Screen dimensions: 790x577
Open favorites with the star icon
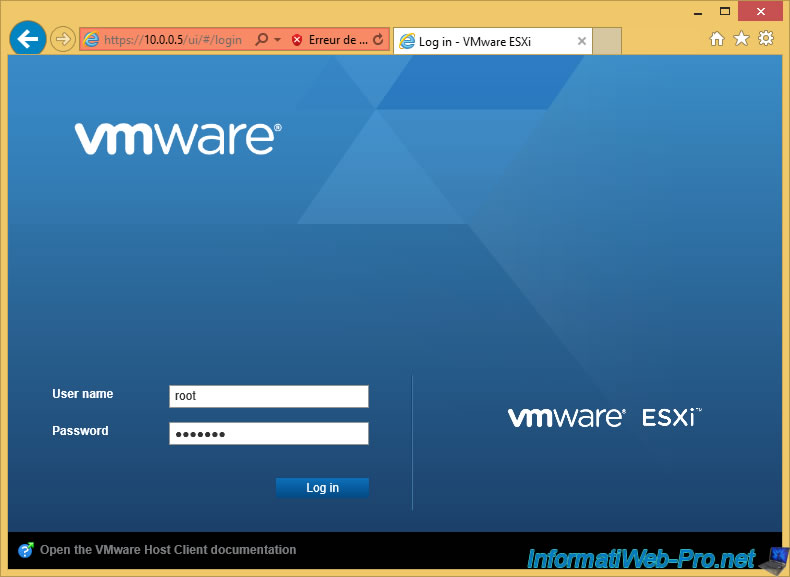point(741,38)
